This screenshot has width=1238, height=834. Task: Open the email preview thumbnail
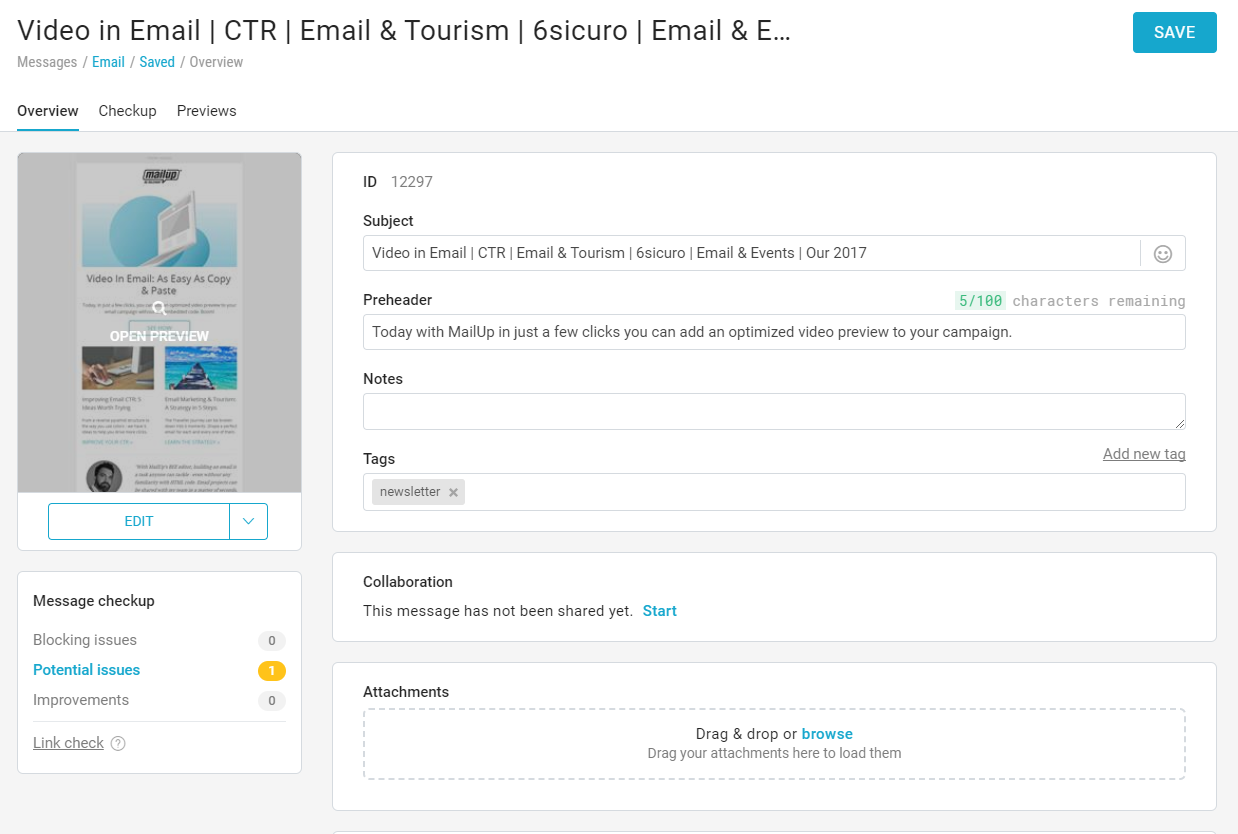click(159, 323)
